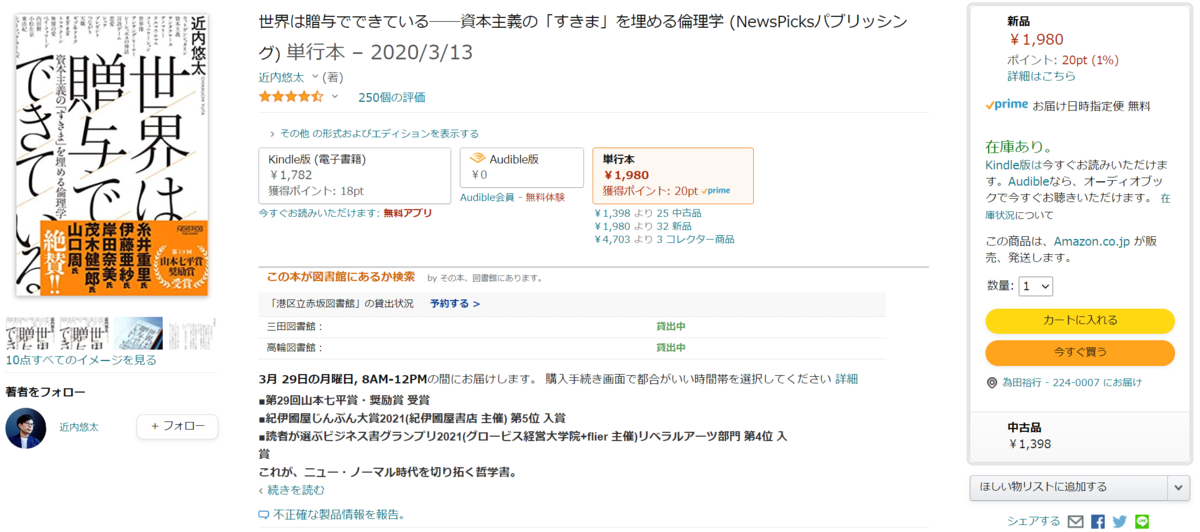Share on Twitter icon
The height and width of the screenshot is (532, 1200).
[1120, 521]
